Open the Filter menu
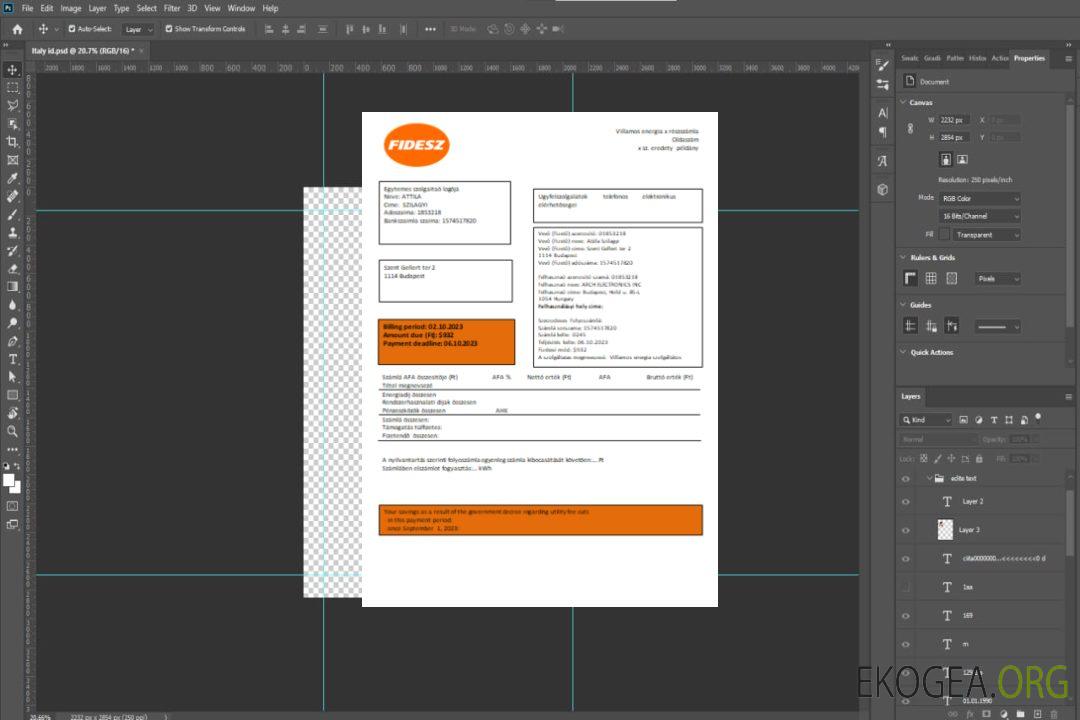Image resolution: width=1080 pixels, height=720 pixels. [172, 8]
